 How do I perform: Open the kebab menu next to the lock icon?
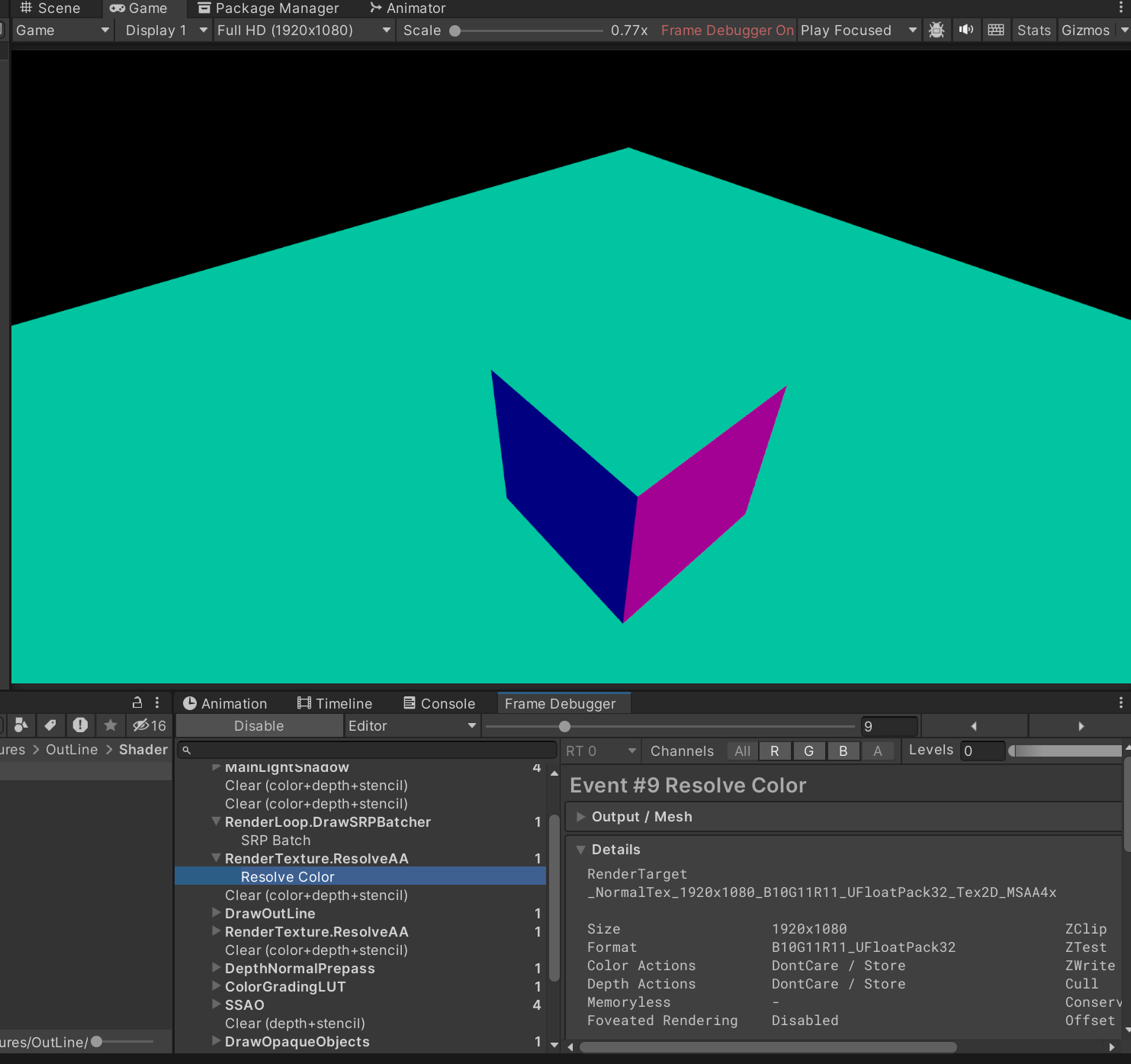[x=156, y=702]
